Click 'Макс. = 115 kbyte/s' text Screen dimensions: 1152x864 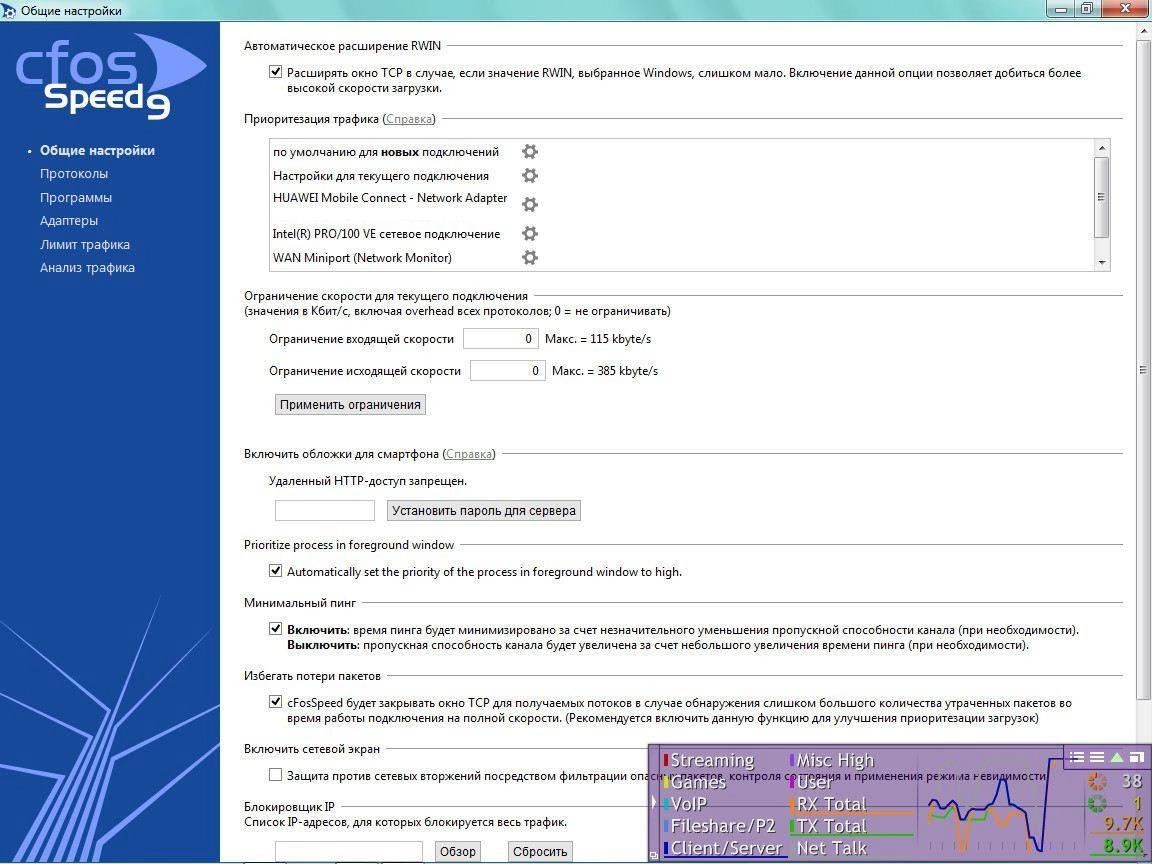(x=598, y=339)
